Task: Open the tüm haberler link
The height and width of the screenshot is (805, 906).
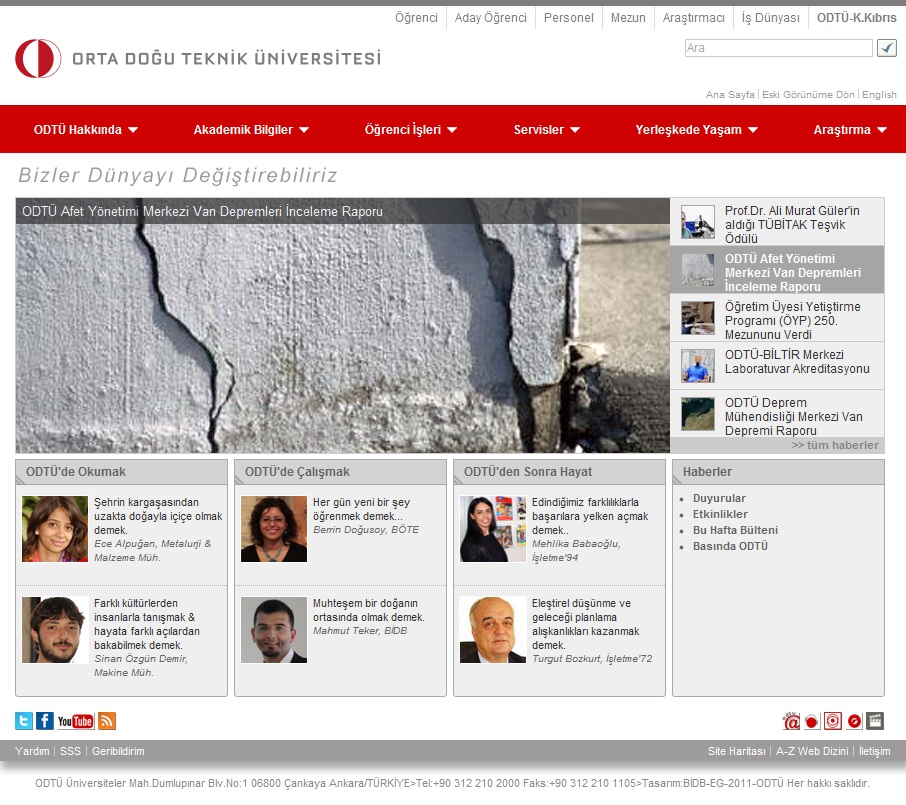Action: tap(835, 445)
